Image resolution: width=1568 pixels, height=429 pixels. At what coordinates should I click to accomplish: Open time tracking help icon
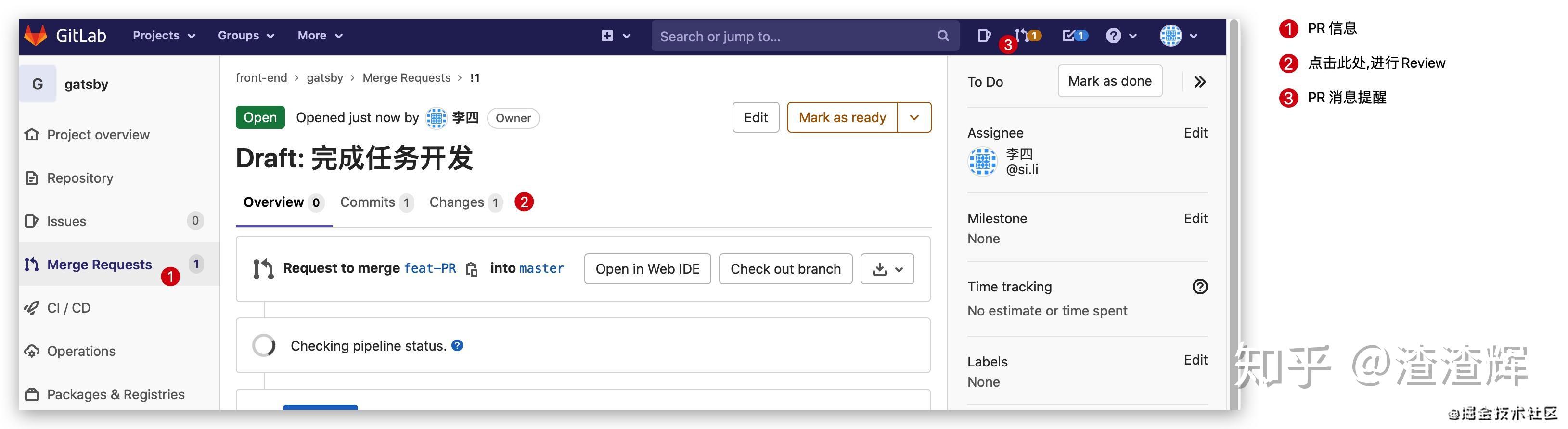[1200, 287]
